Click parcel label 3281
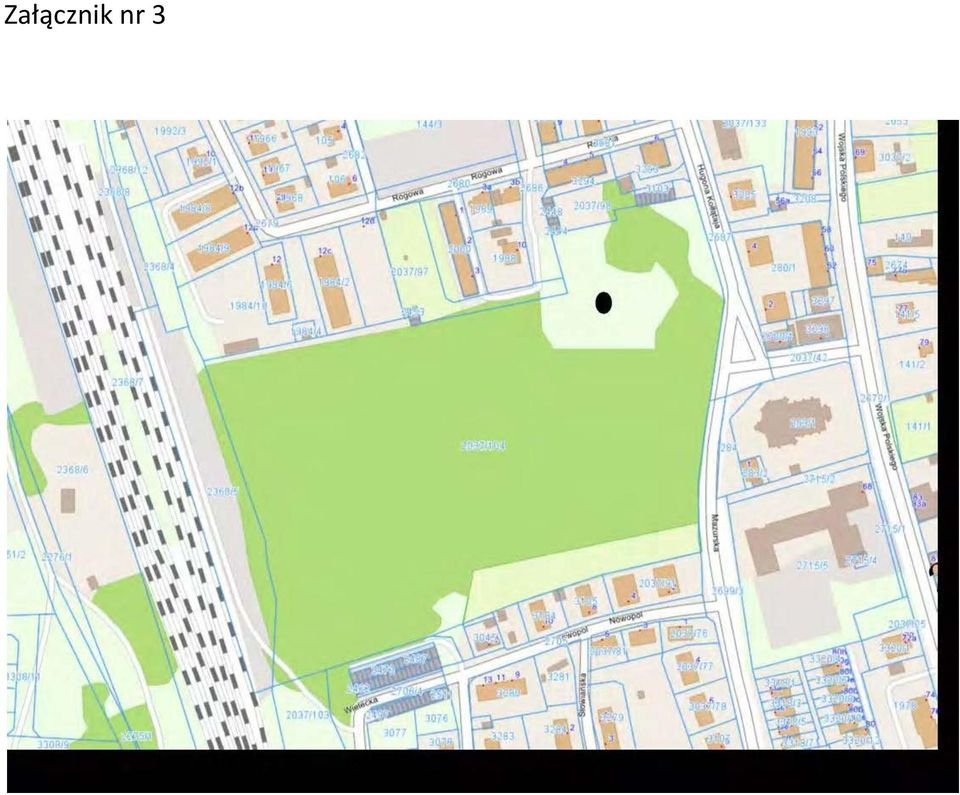This screenshot has height=795, width=960. (558, 677)
